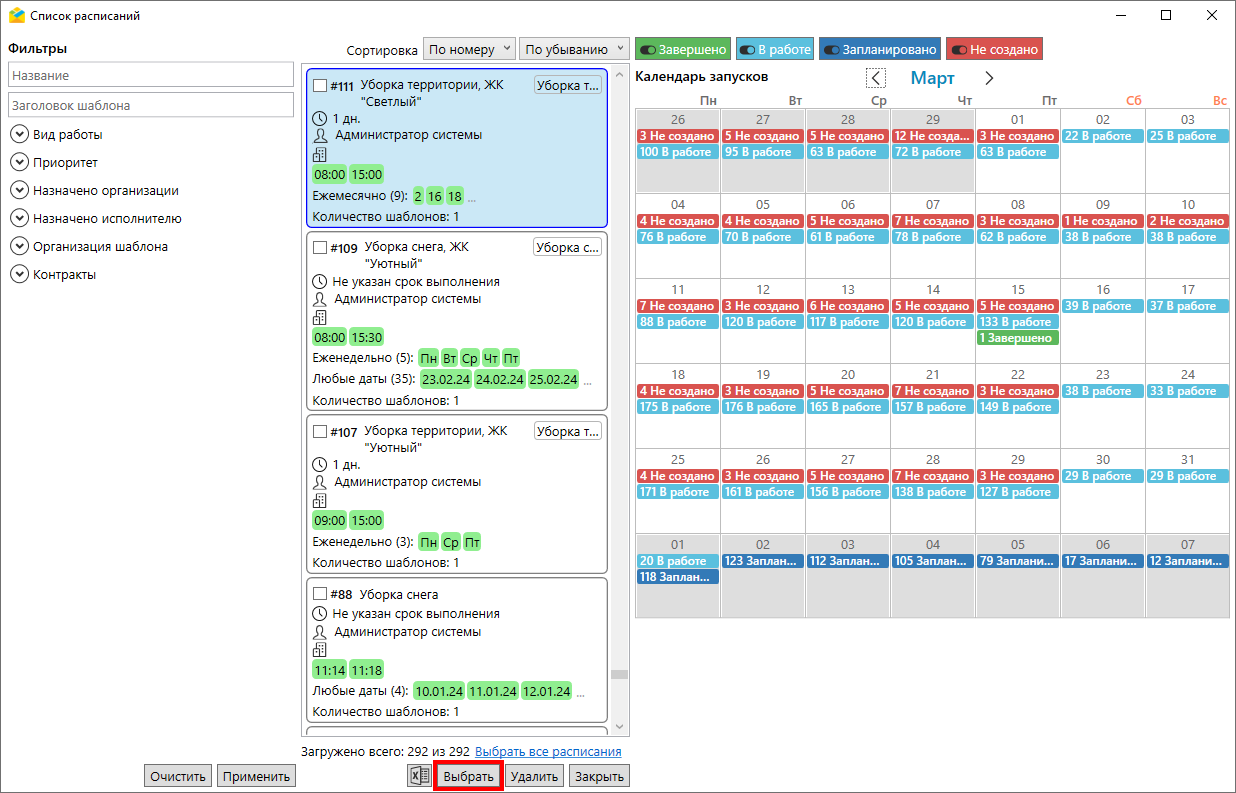Click the app icon in title bar
Screen dimensions: 1236x793
click(x=16, y=16)
